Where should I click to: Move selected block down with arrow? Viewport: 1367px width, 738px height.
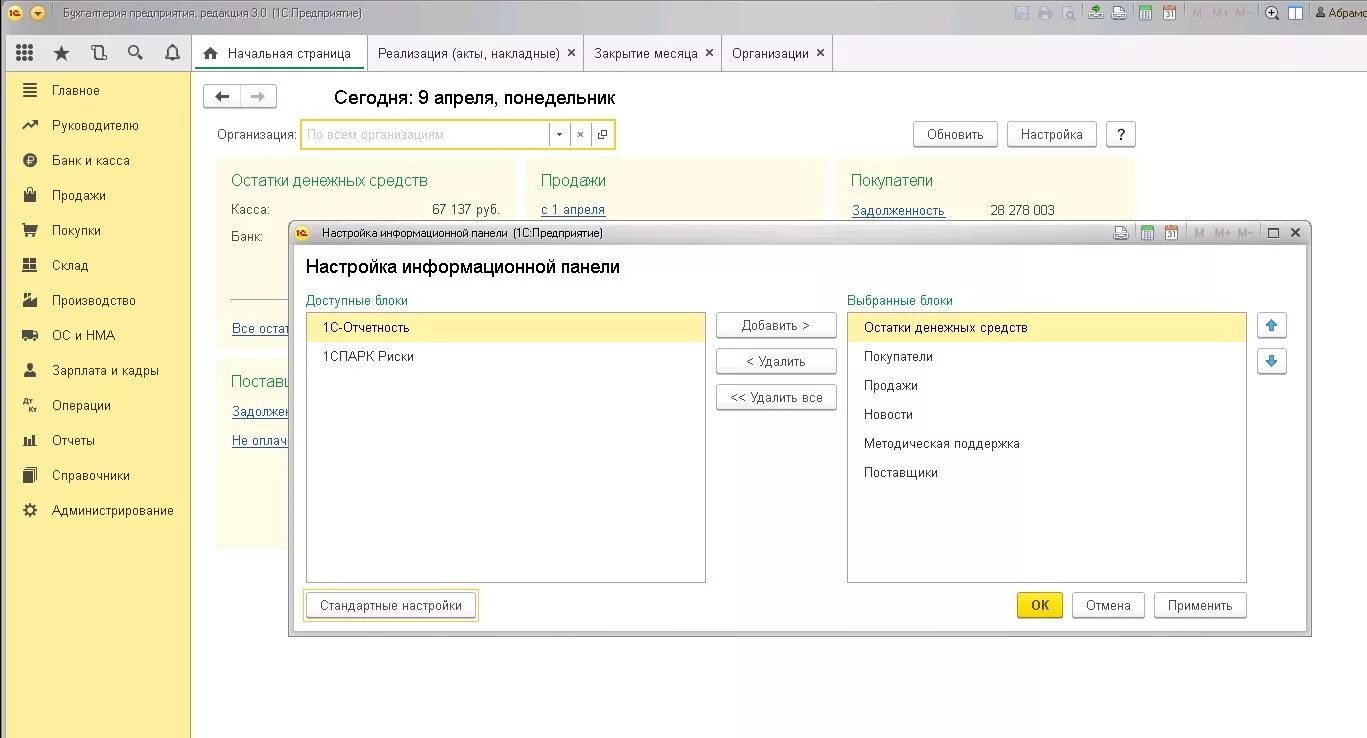[1272, 361]
